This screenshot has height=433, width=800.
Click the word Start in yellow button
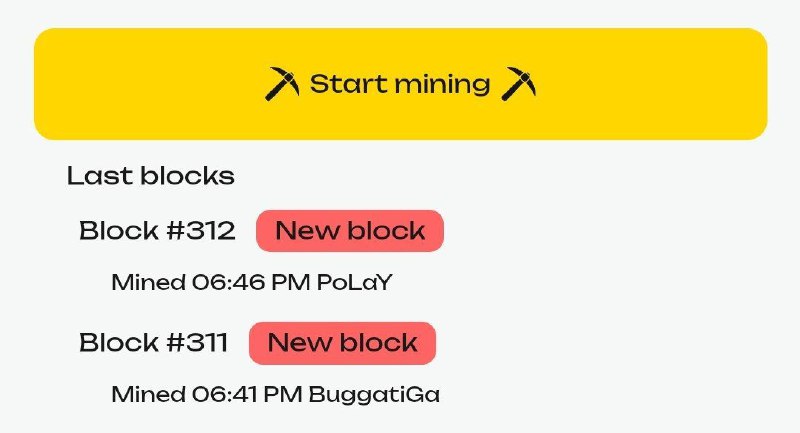click(348, 84)
